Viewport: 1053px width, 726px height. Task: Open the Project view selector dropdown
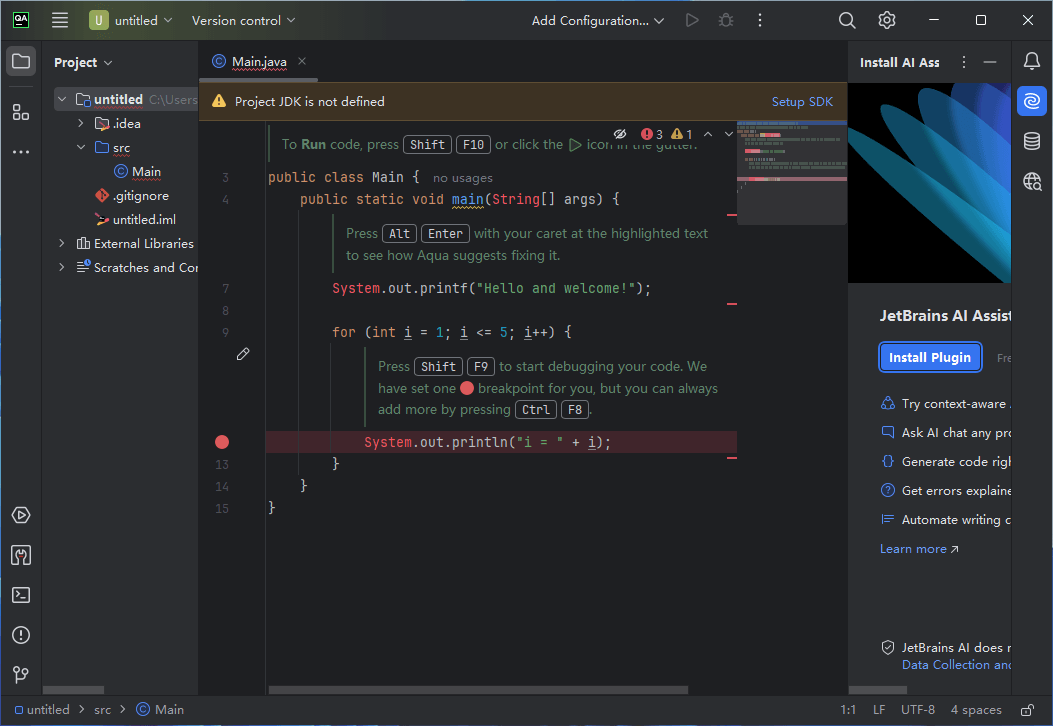pyautogui.click(x=83, y=62)
